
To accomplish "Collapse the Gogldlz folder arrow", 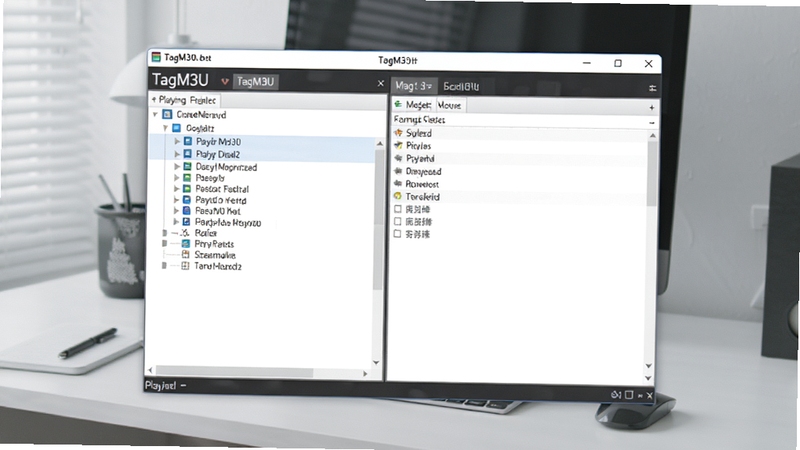I will tap(165, 128).
